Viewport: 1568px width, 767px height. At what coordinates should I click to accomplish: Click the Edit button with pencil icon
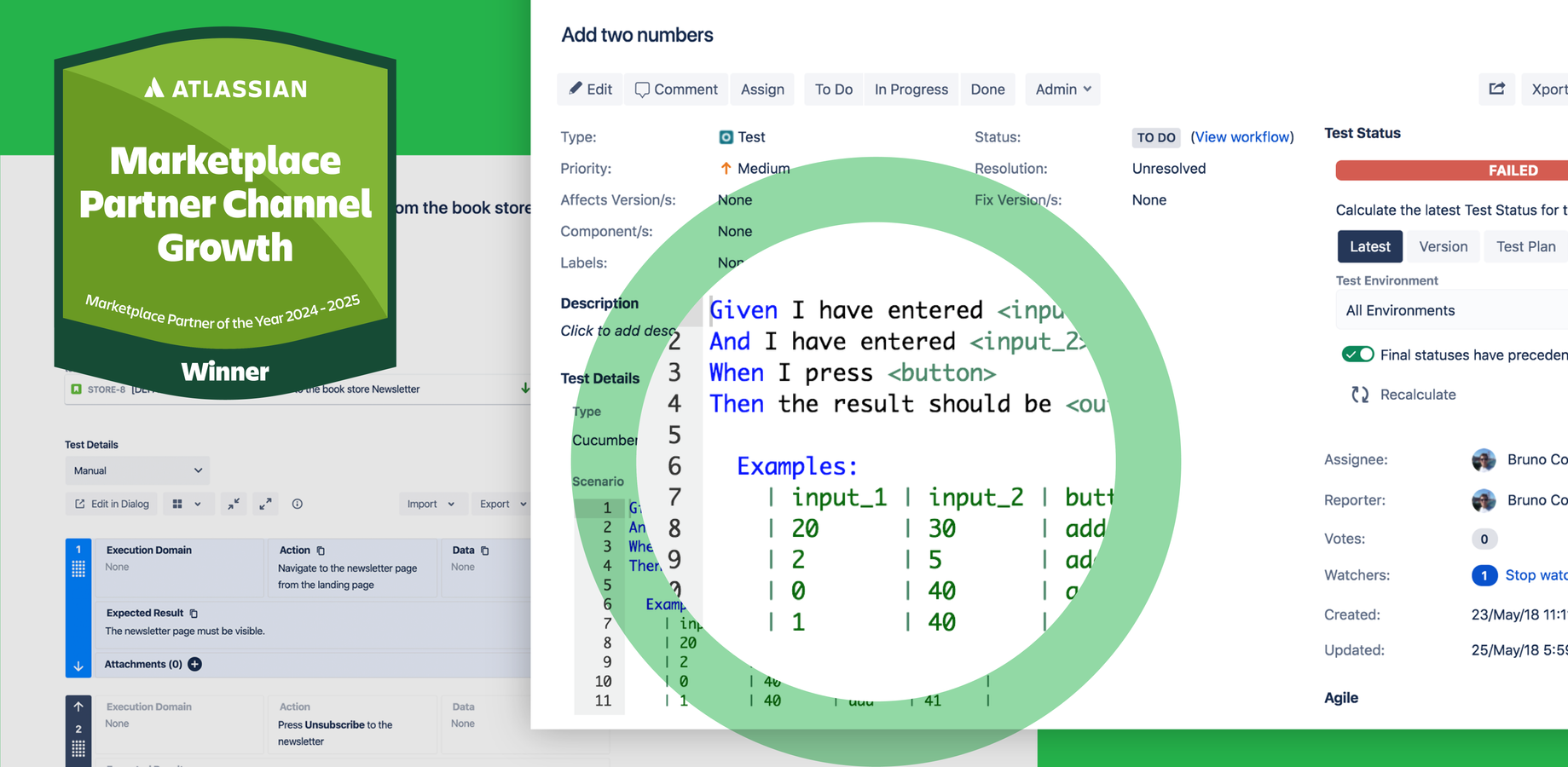590,89
